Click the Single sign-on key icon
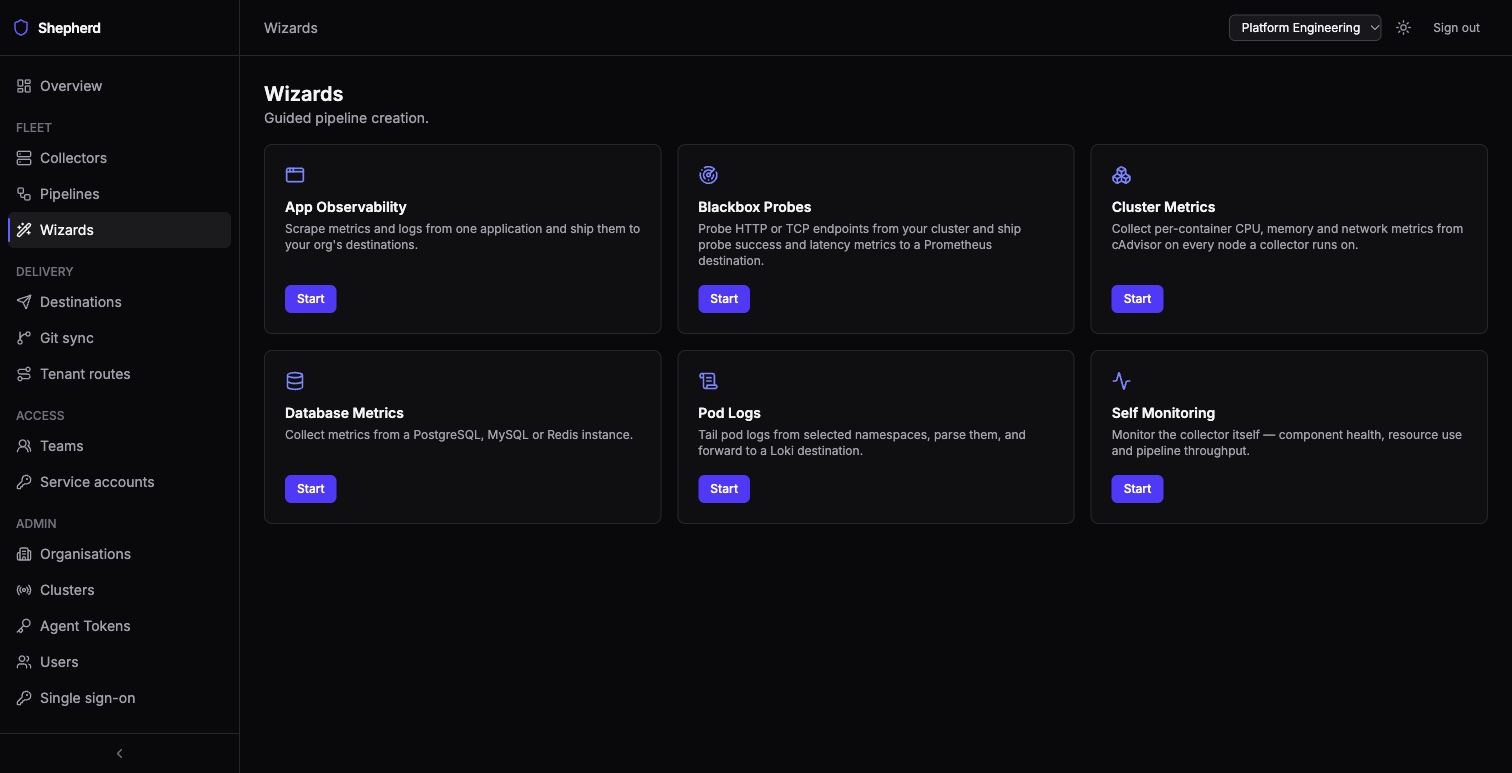The image size is (1512, 773). coord(24,698)
